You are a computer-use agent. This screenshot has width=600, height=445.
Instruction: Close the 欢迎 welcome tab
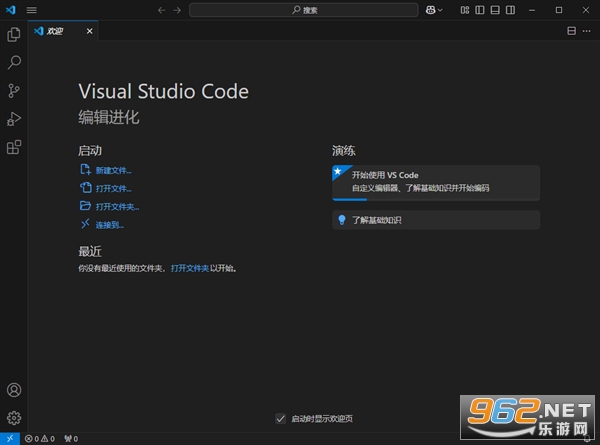point(90,31)
